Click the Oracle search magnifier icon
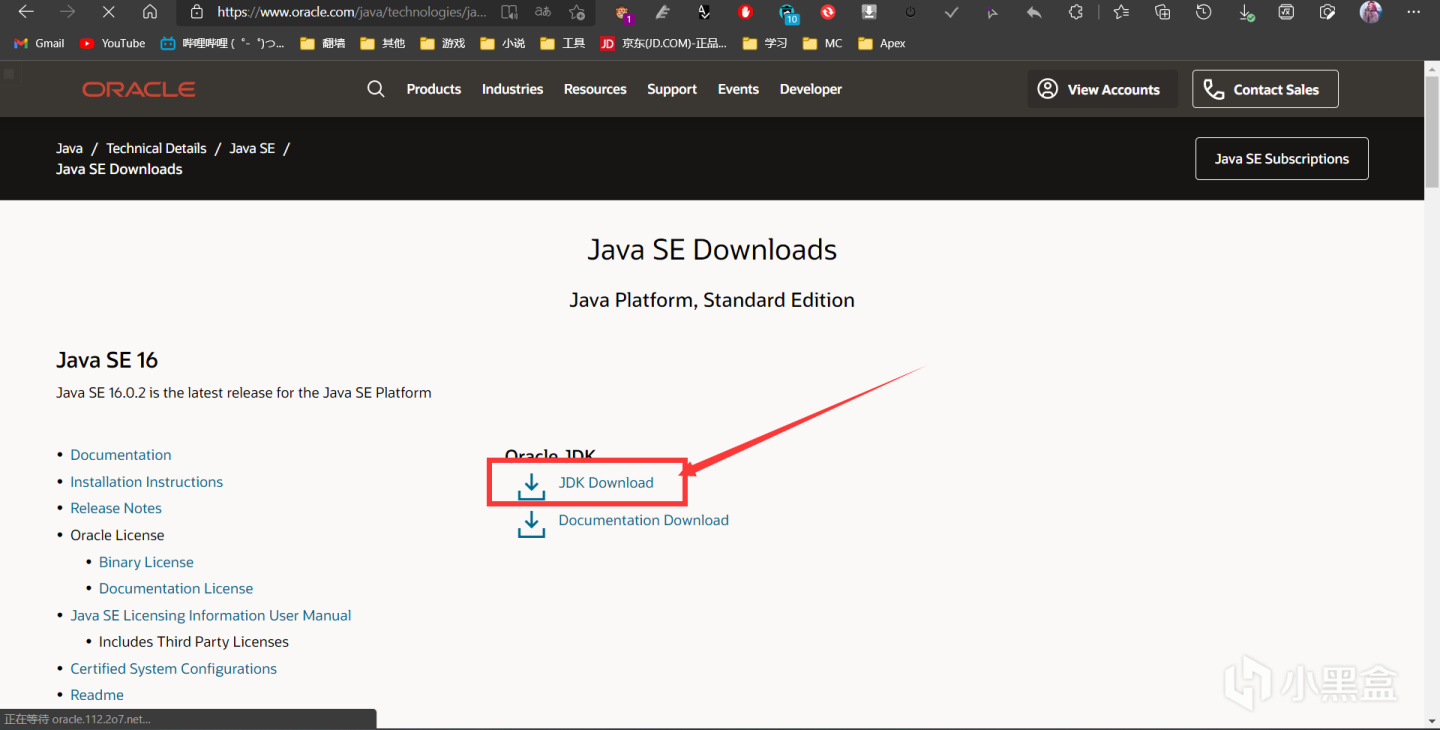This screenshot has height=730, width=1440. click(x=375, y=89)
